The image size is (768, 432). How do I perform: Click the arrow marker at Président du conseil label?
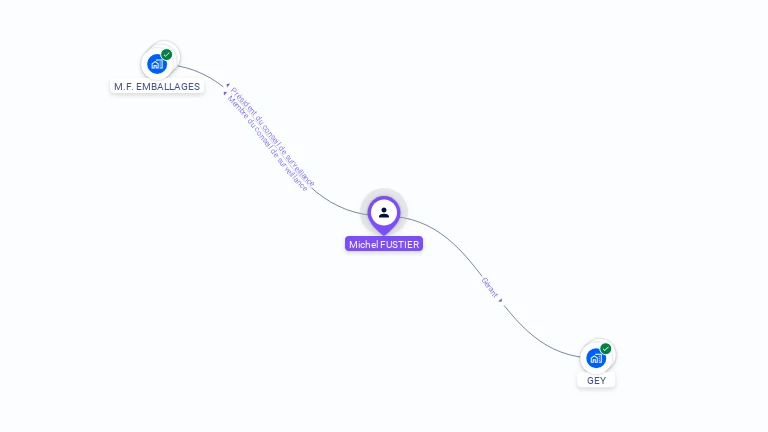228,86
